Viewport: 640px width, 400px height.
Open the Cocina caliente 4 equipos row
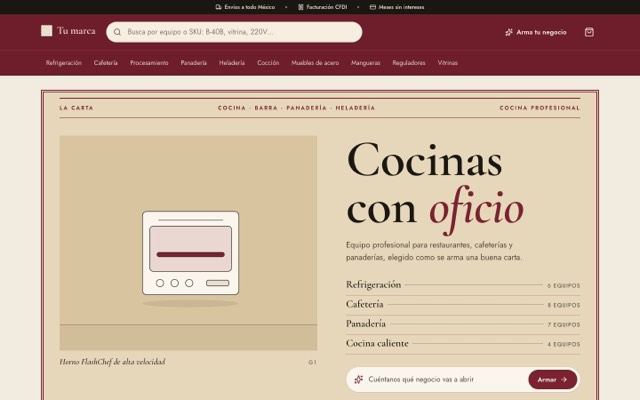pos(463,344)
